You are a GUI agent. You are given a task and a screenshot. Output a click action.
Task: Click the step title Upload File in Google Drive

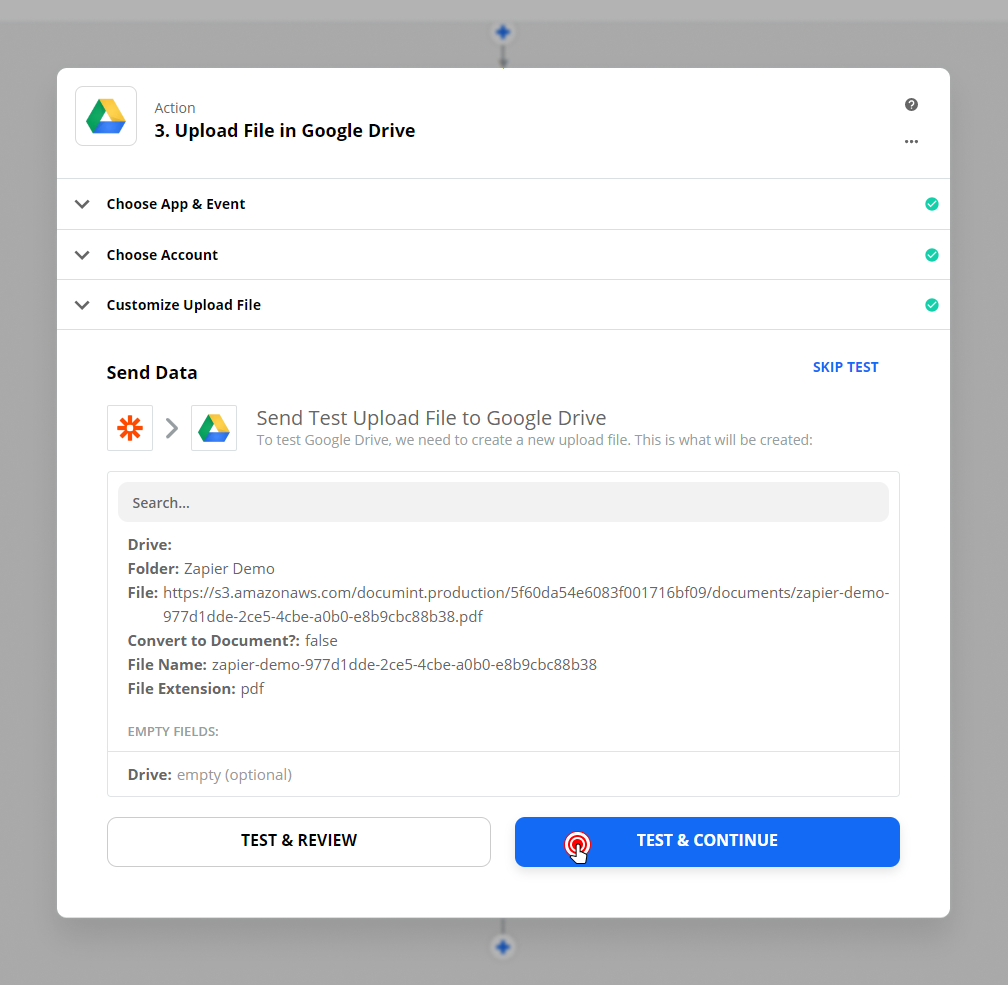pyautogui.click(x=284, y=131)
